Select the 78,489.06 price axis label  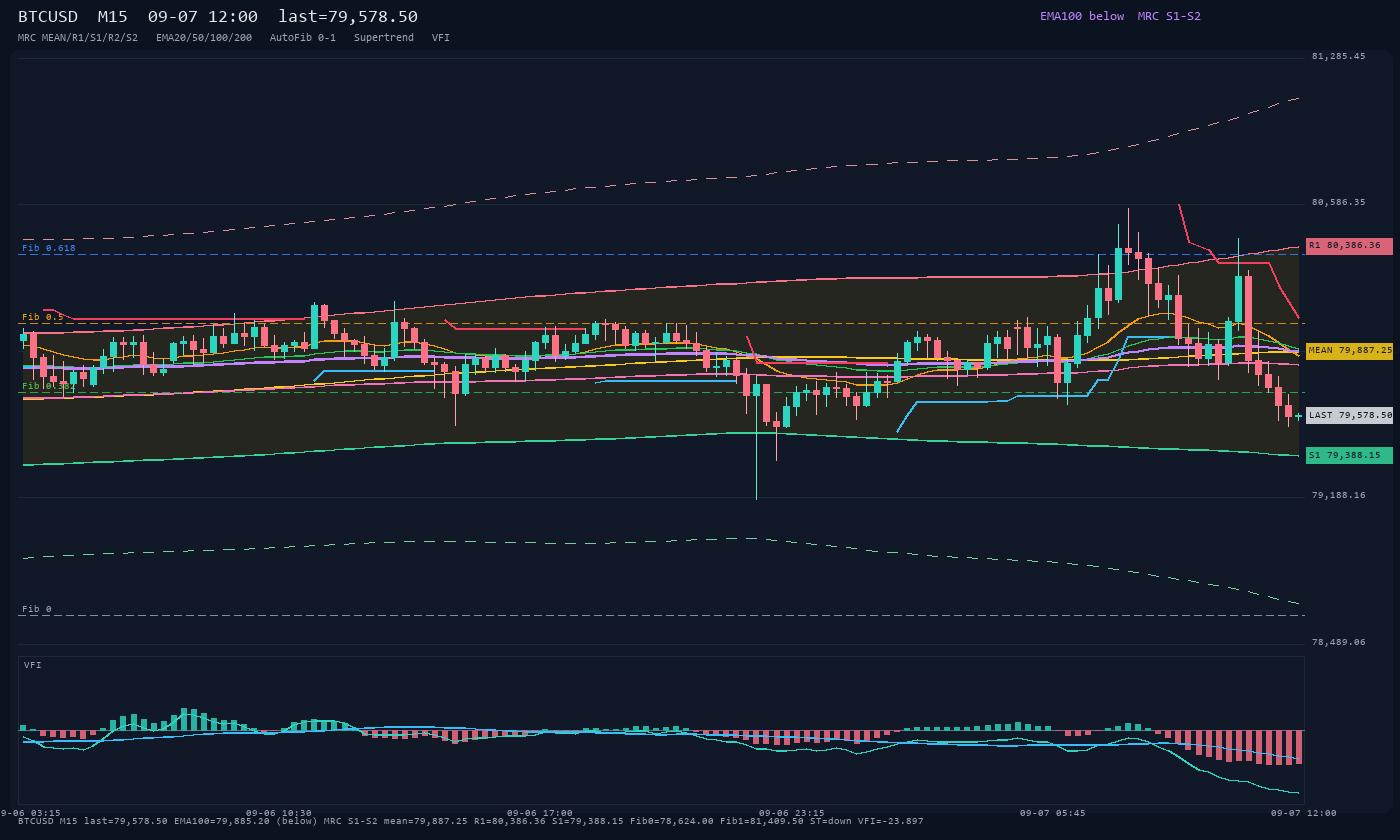pos(1338,642)
